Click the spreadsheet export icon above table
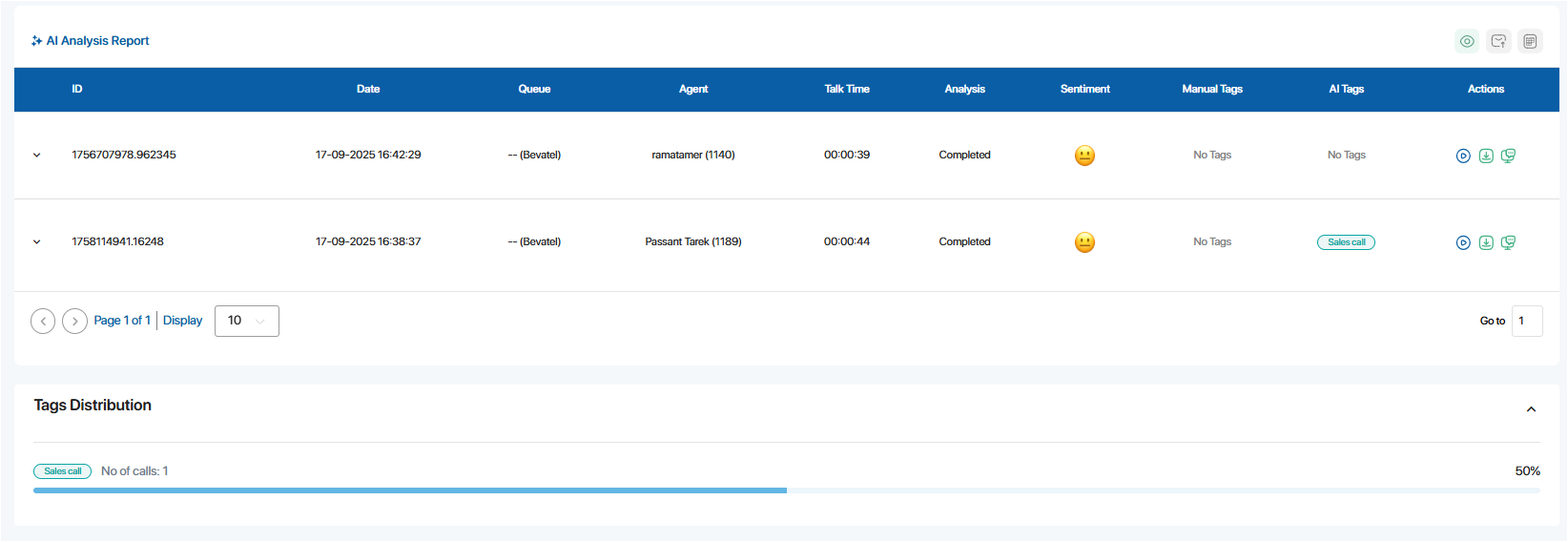This screenshot has height=542, width=1568. (1530, 41)
